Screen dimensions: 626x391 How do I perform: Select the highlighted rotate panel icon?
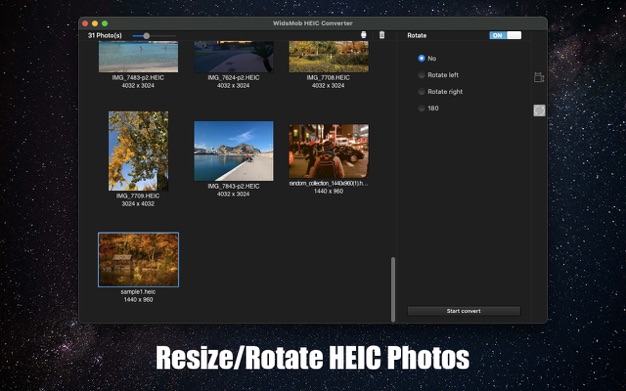coord(539,111)
